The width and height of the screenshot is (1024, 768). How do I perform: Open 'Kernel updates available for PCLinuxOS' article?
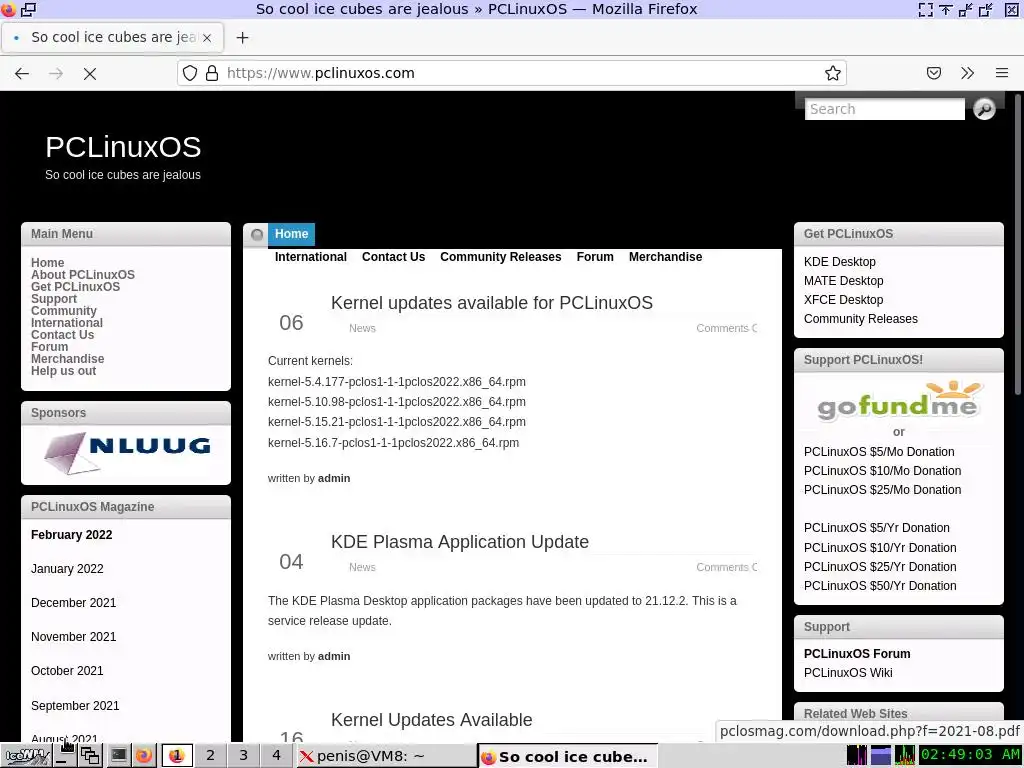point(492,303)
